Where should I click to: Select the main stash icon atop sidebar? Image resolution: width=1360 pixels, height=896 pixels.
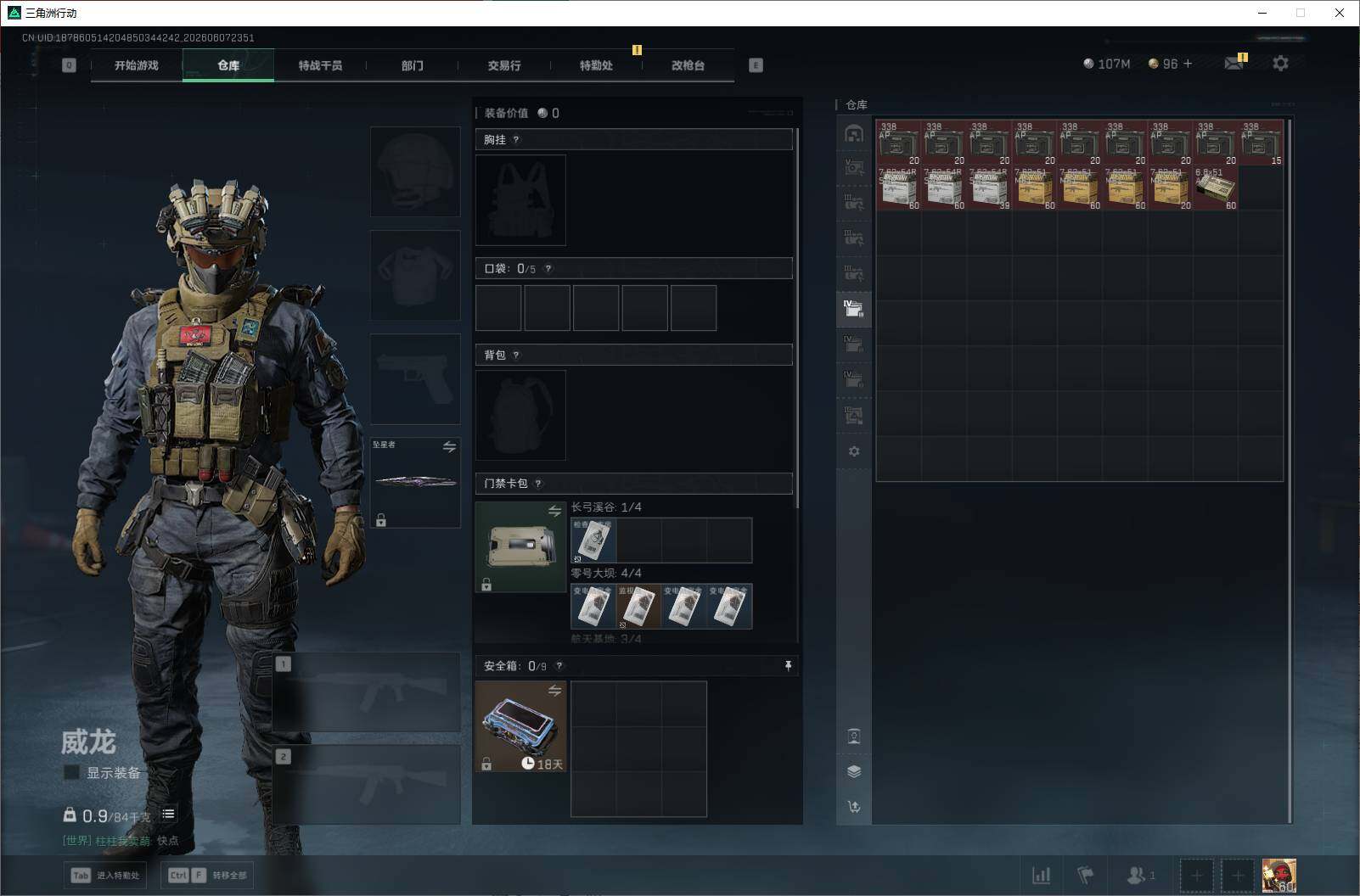[854, 133]
